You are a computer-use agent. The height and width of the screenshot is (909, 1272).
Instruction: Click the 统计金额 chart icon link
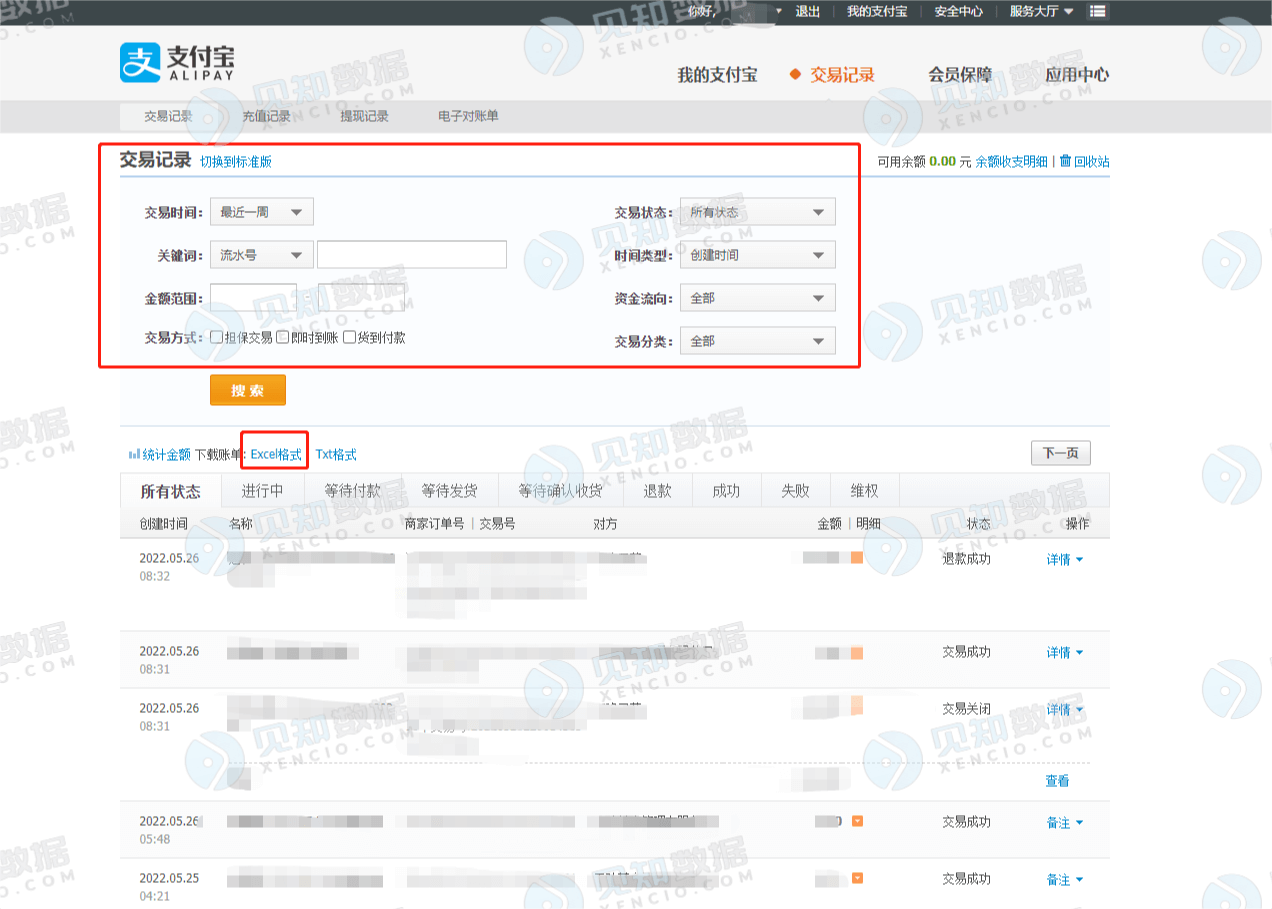(159, 454)
